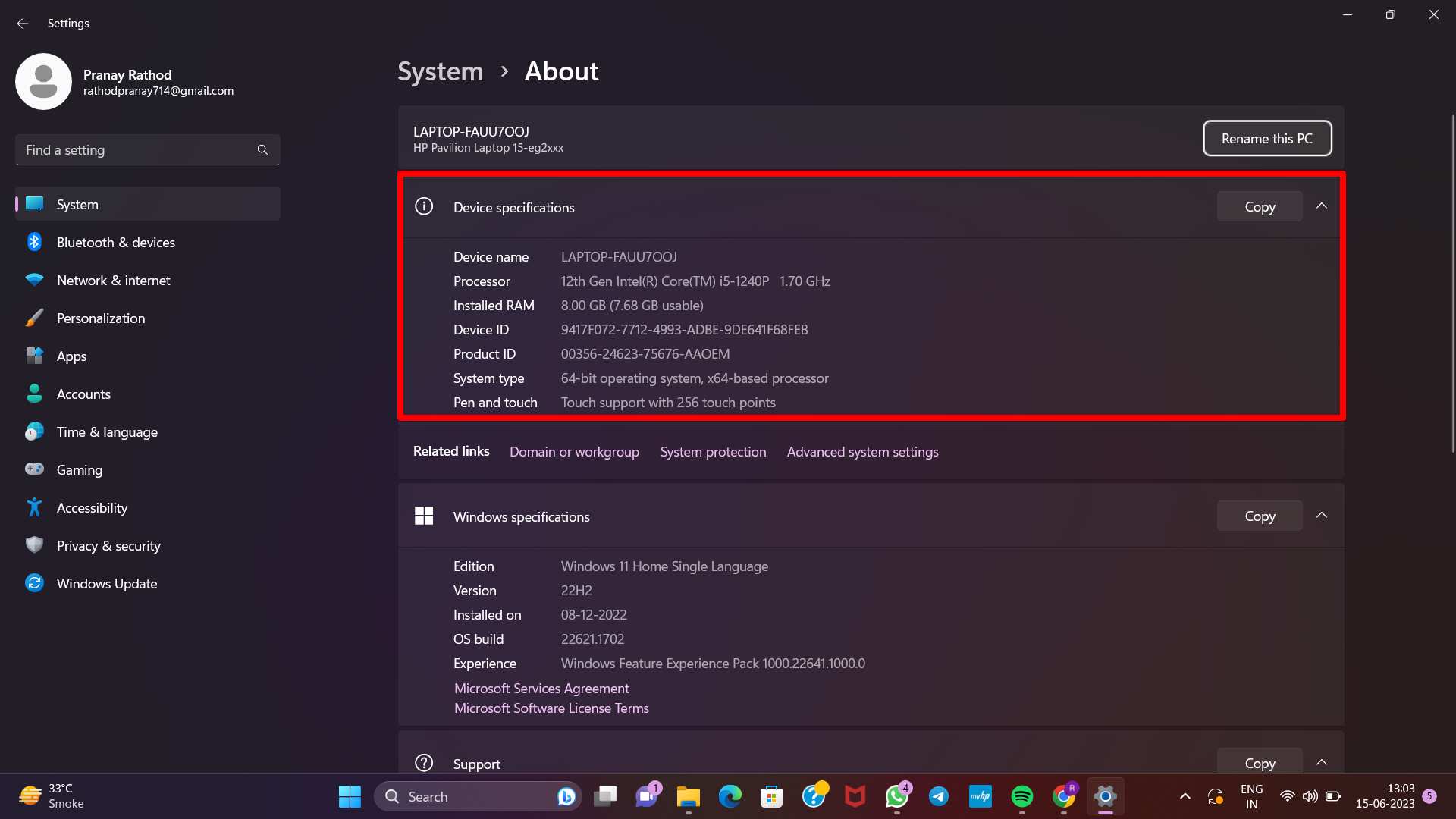The width and height of the screenshot is (1456, 819).
Task: Open File Explorer from the taskbar
Action: point(689,796)
